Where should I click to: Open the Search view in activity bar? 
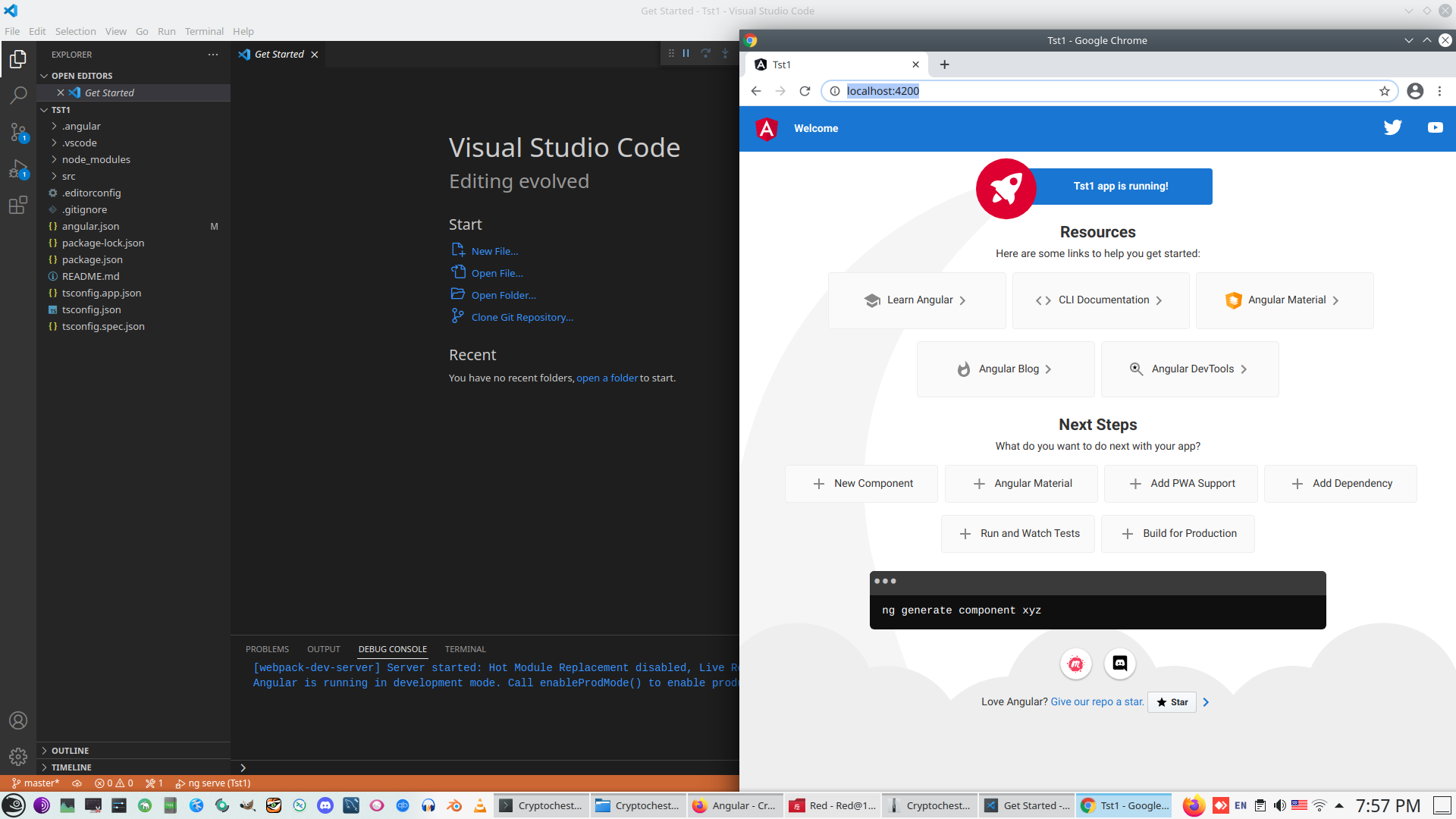point(18,96)
